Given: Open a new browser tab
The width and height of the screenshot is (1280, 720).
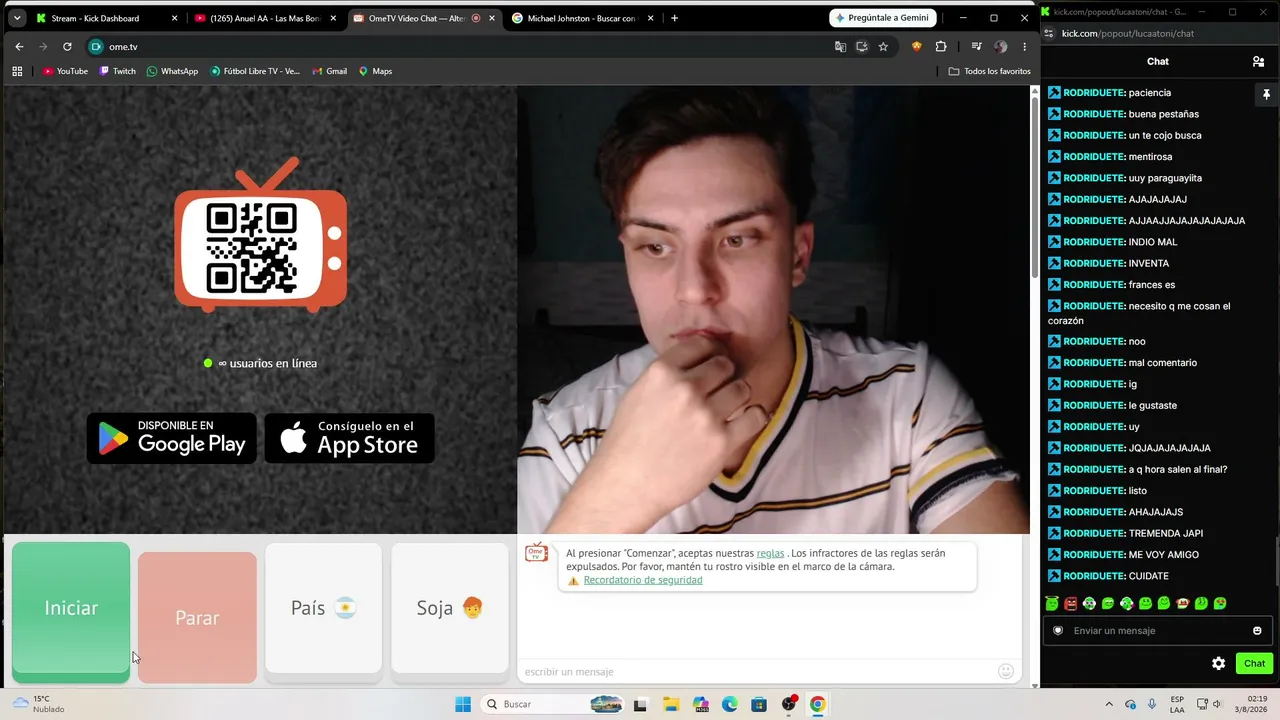Looking at the screenshot, I should (674, 18).
